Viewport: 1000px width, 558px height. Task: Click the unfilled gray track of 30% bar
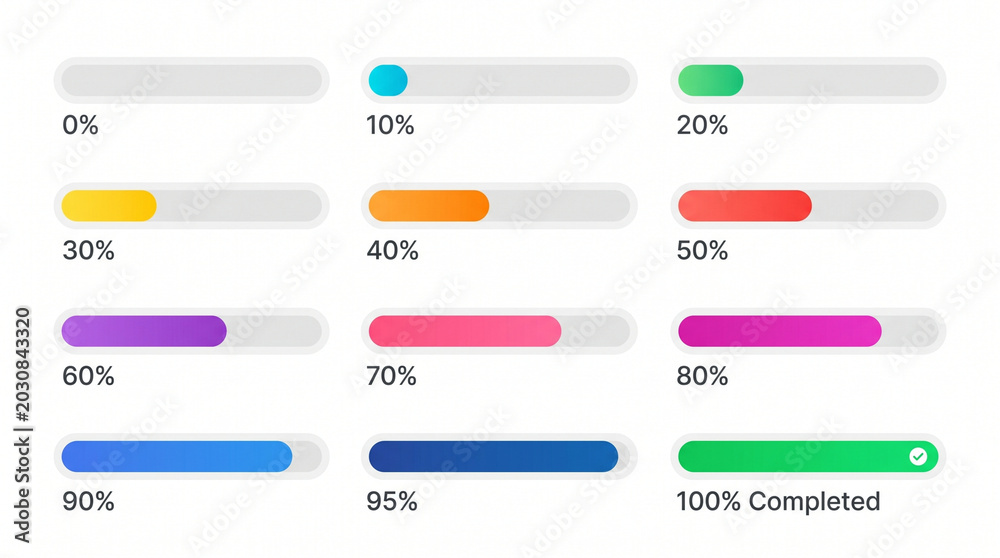(x=239, y=206)
